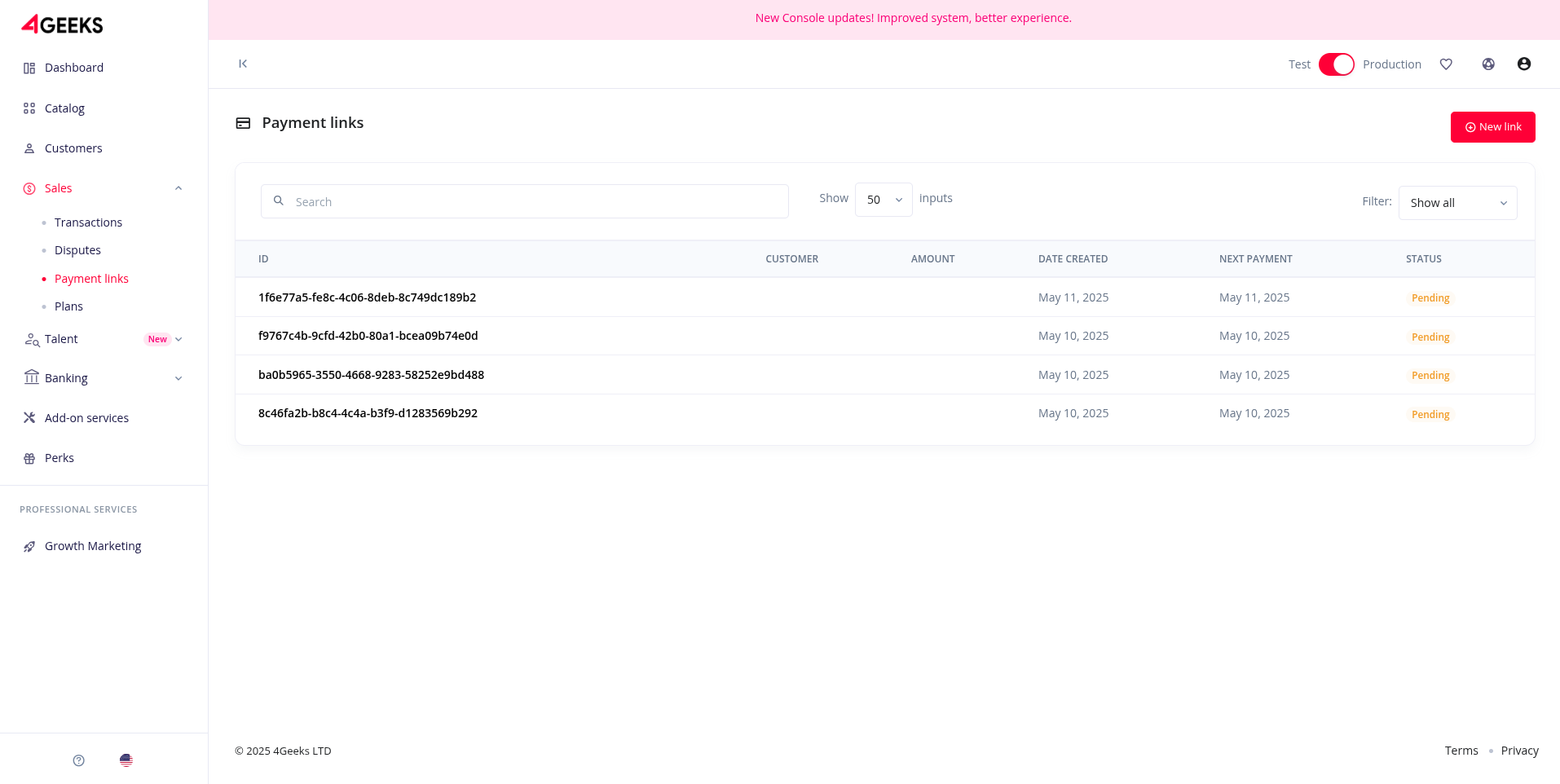Open the heart favorites icon

coord(1446,64)
